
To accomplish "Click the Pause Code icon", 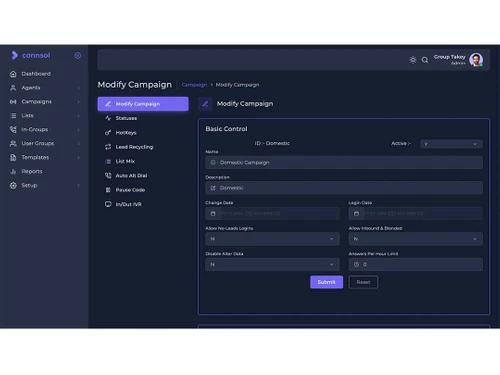I will pos(108,190).
